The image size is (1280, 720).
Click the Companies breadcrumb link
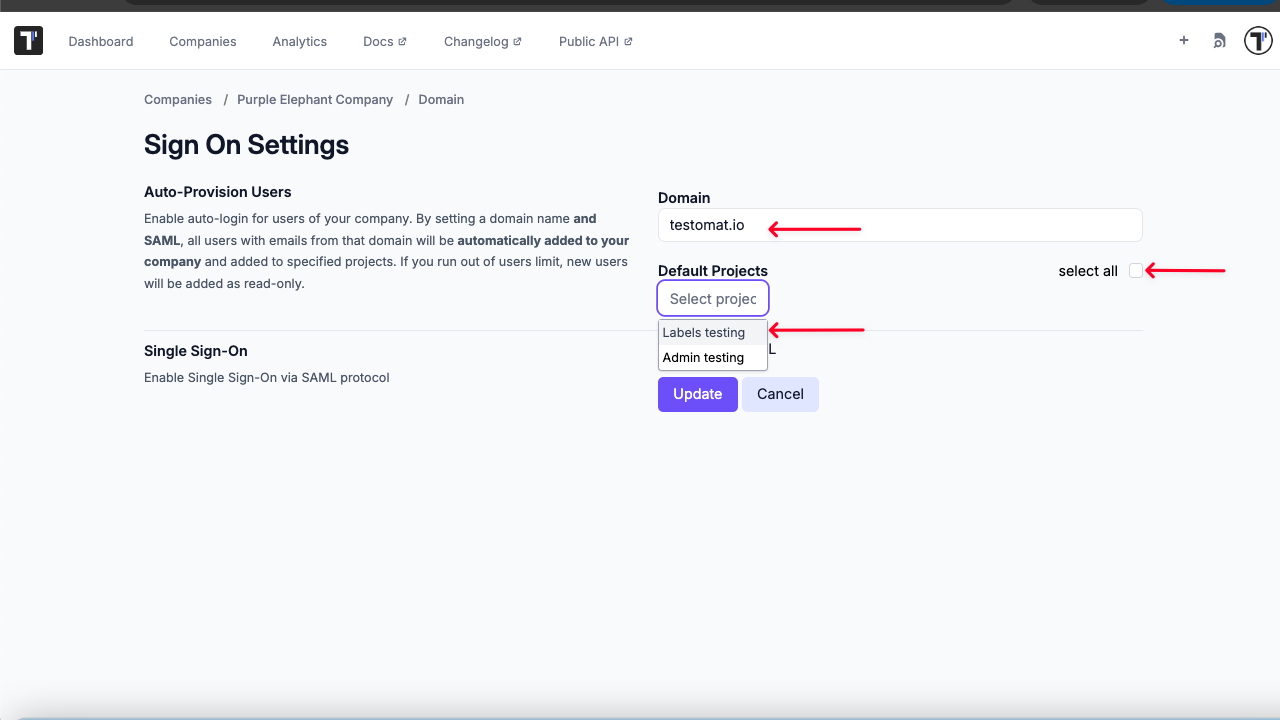tap(177, 99)
